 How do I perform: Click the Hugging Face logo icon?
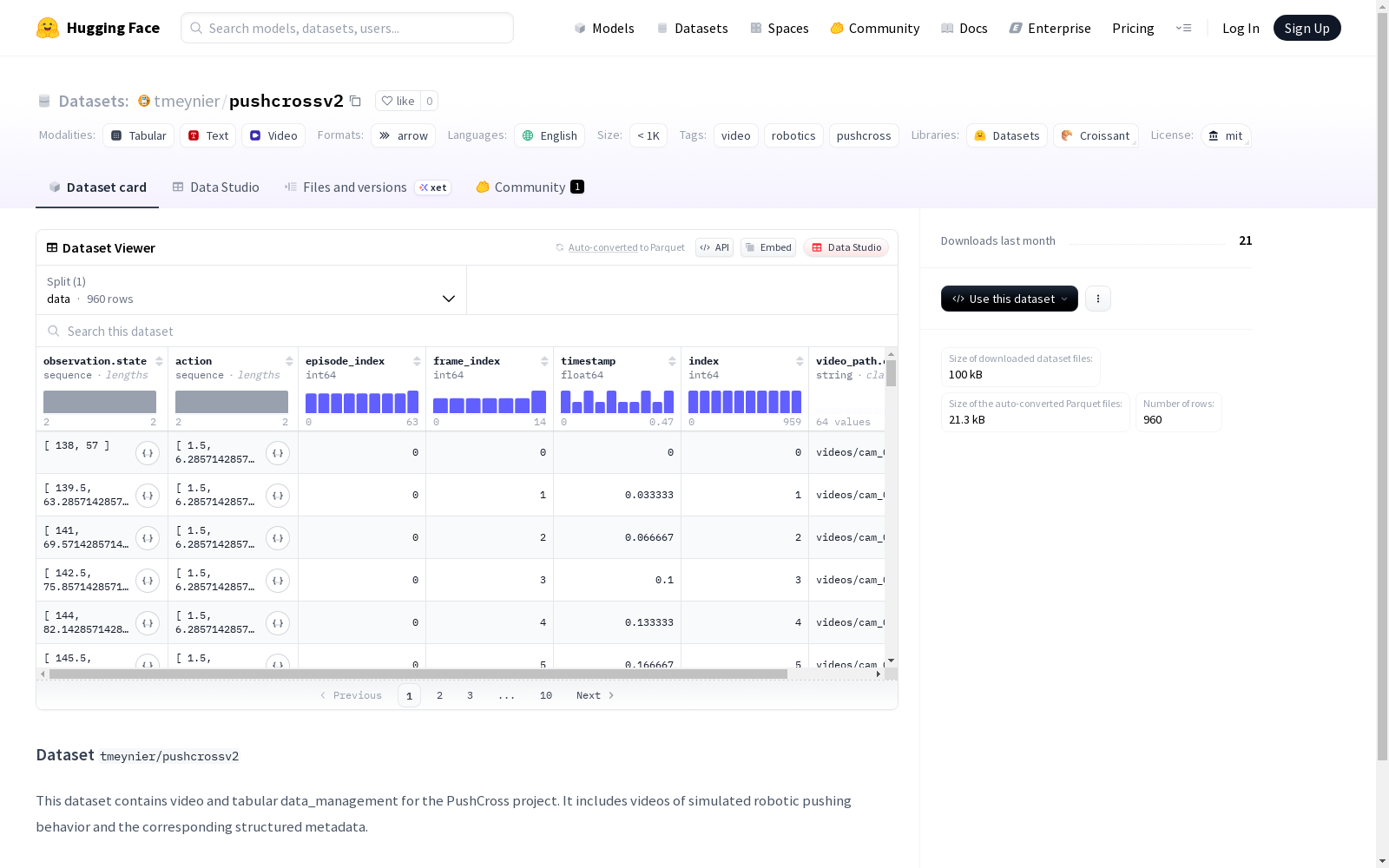tap(48, 28)
